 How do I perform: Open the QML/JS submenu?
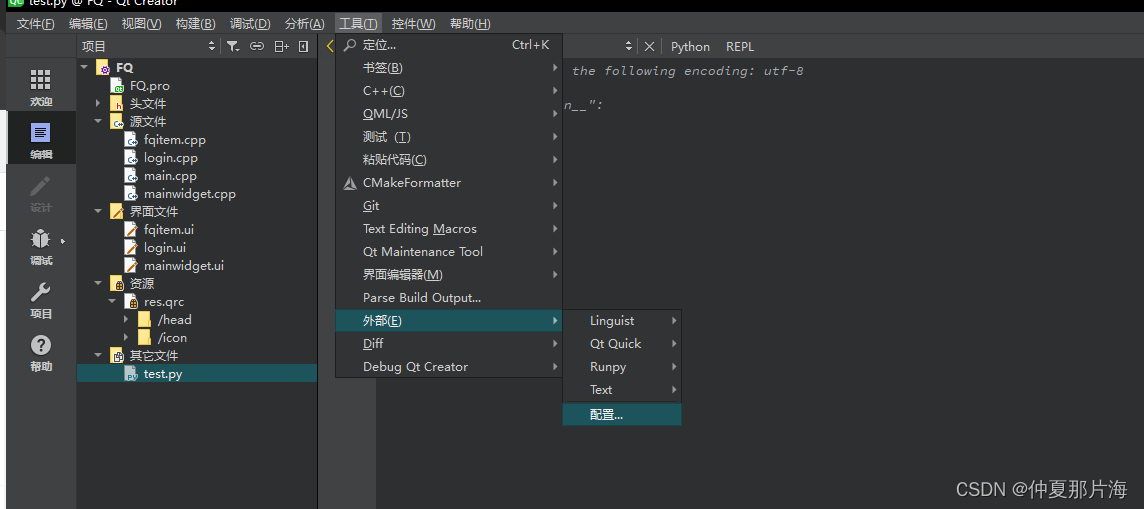(449, 114)
